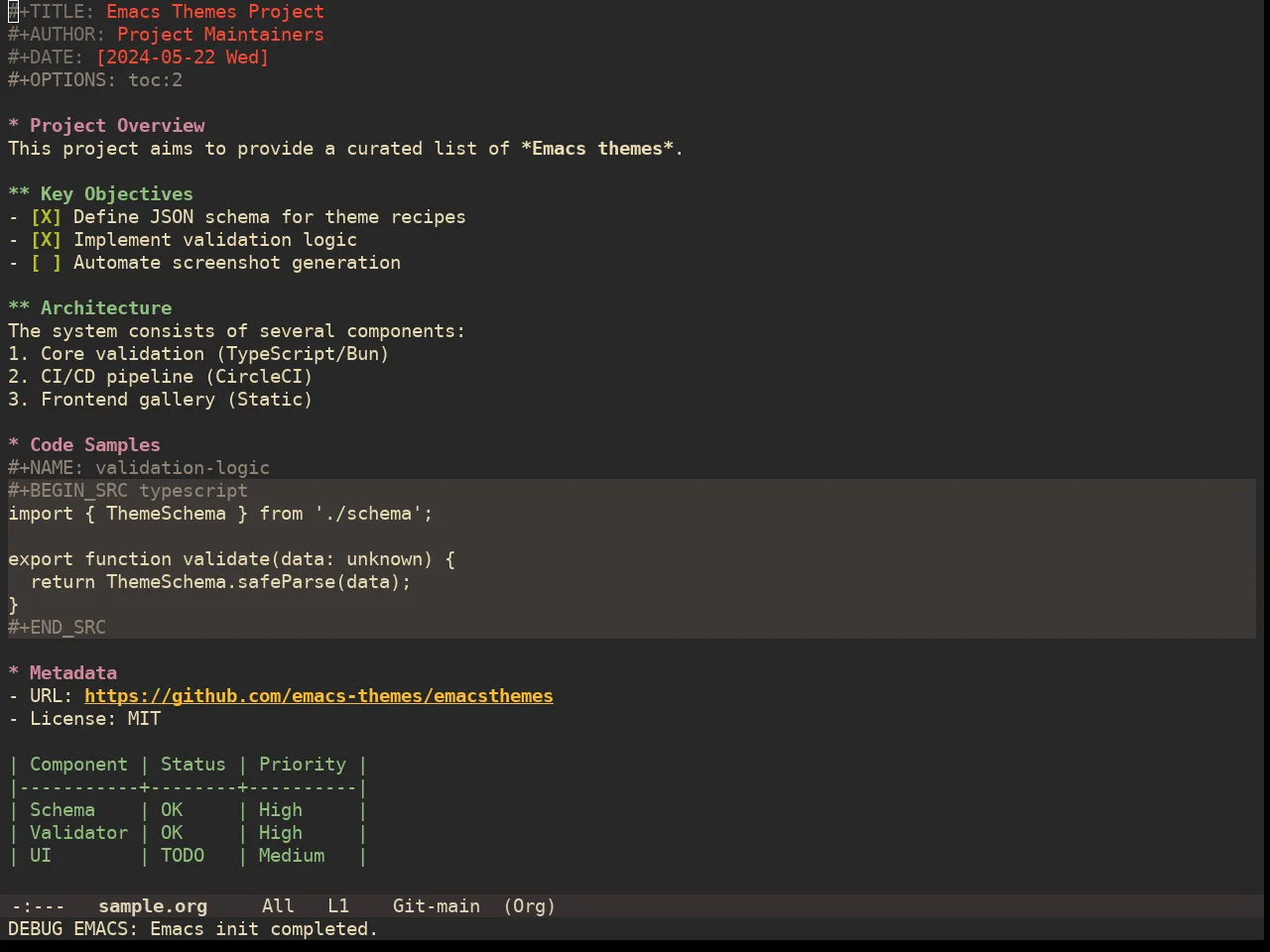The height and width of the screenshot is (952, 1270).
Task: Click the date stamp [2024-05-22 Wed]
Action: click(x=183, y=58)
